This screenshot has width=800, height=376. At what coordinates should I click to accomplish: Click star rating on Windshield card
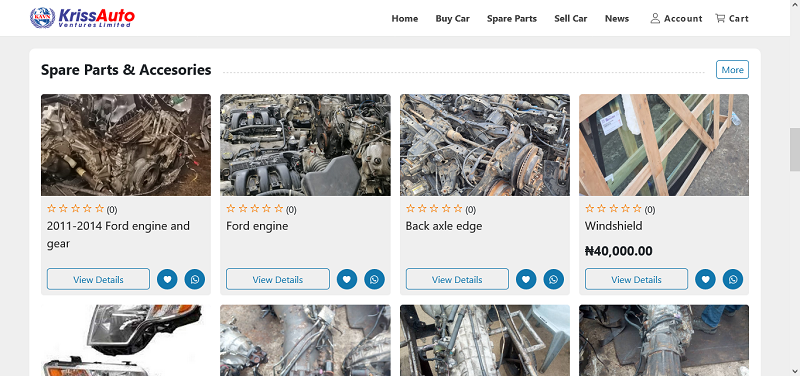pos(613,209)
